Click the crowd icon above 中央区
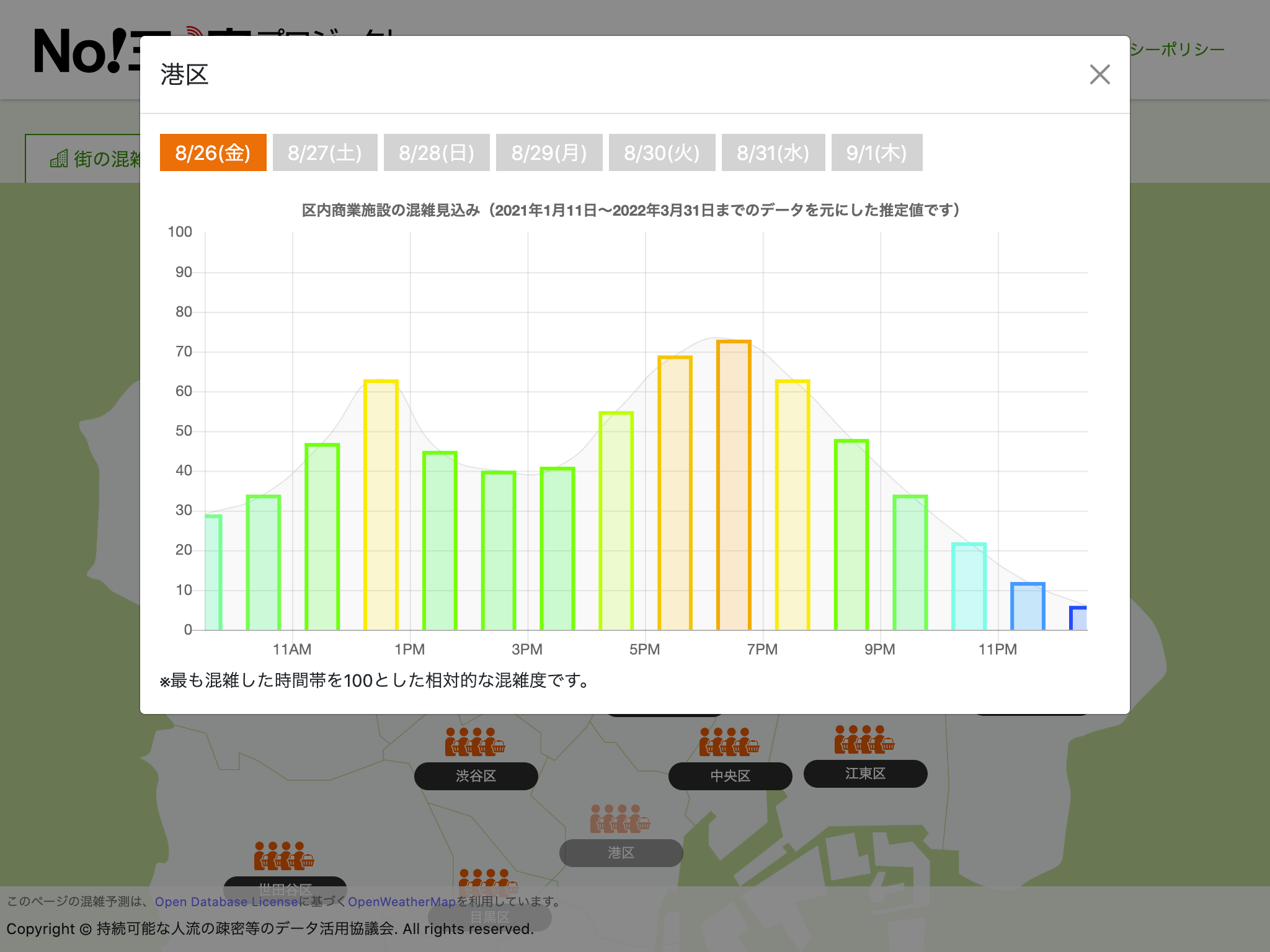1270x952 pixels. coord(729,741)
